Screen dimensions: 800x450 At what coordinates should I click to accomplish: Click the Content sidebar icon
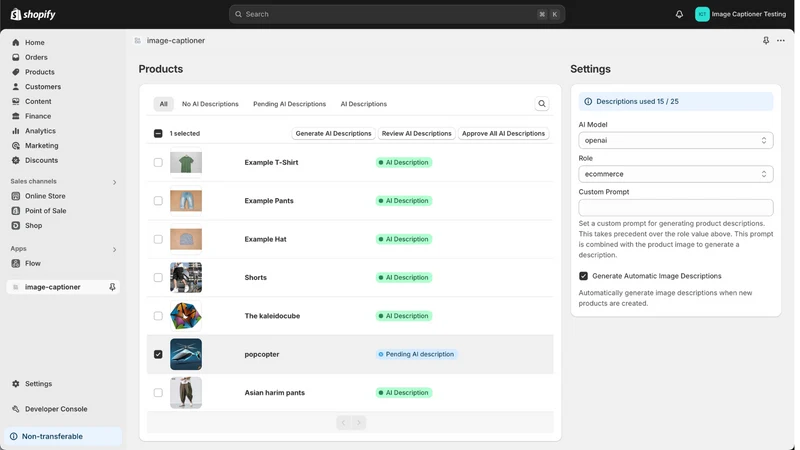(x=16, y=102)
